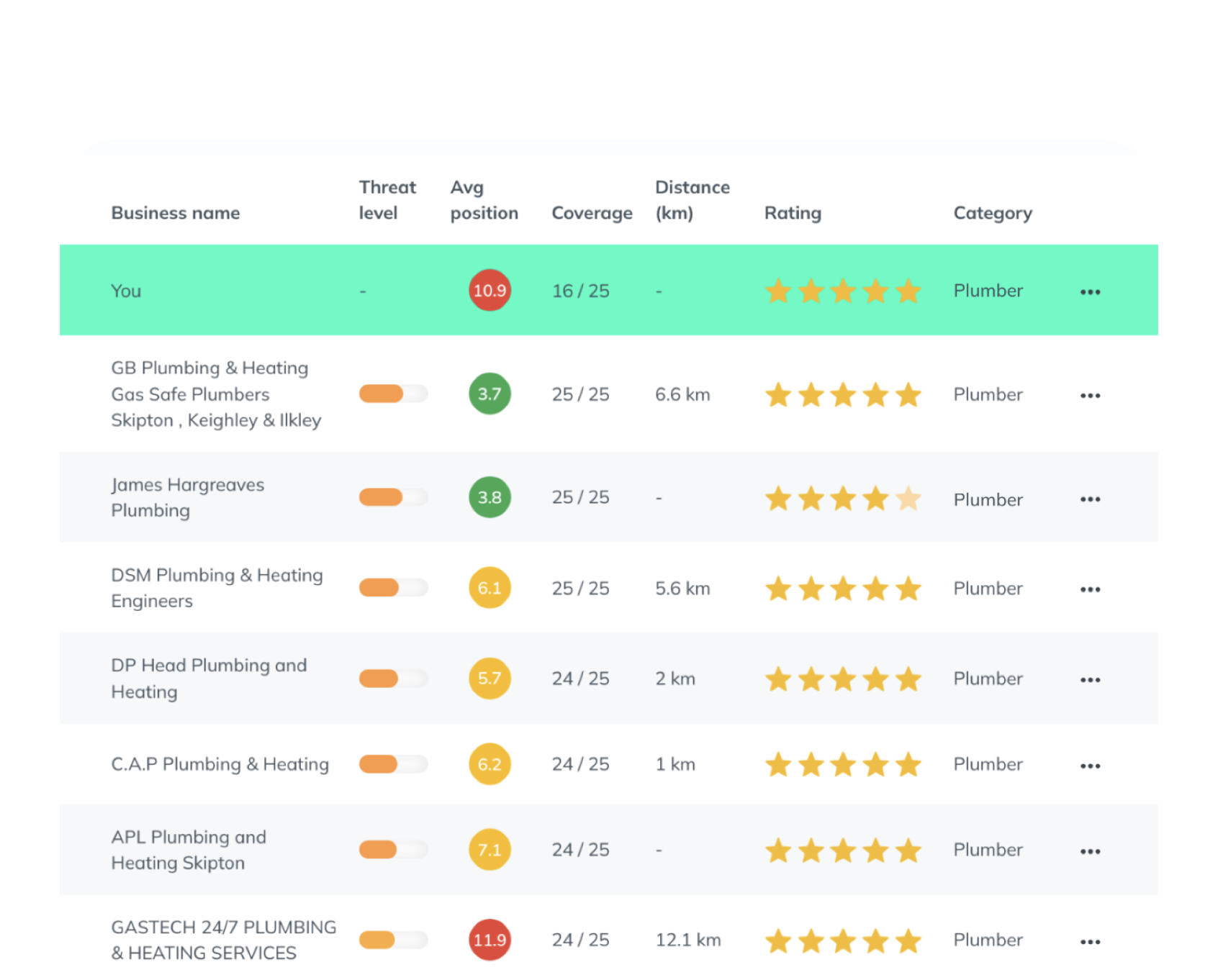Click the 16 / 25 coverage value
The image size is (1218, 980).
click(x=580, y=291)
